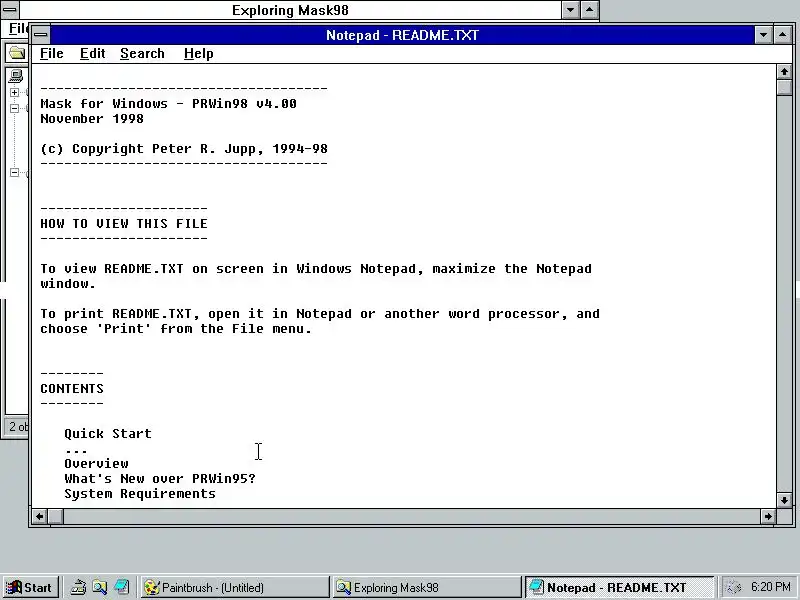Open the Search menu in Notepad

tap(142, 54)
